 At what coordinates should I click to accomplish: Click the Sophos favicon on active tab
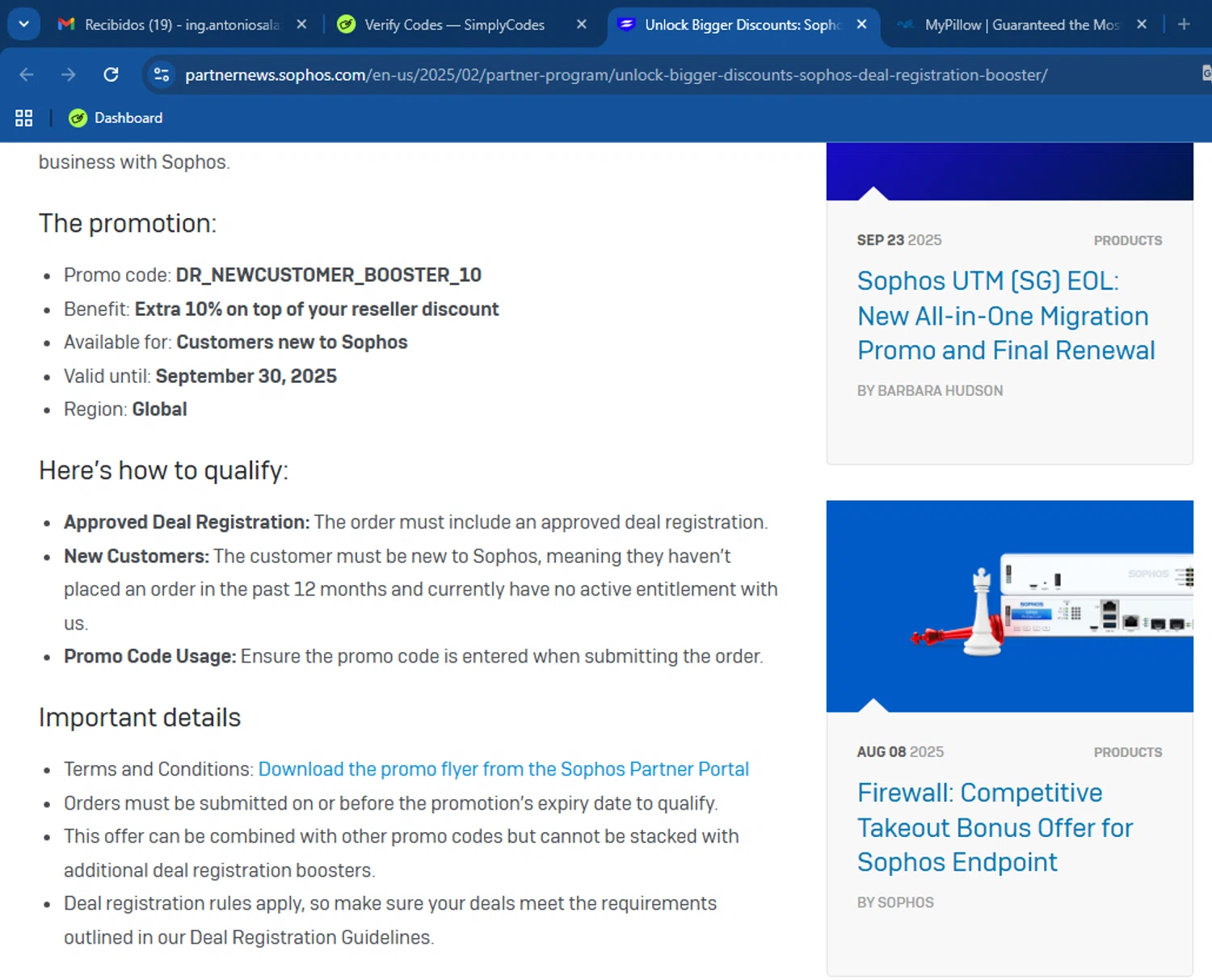(x=626, y=24)
